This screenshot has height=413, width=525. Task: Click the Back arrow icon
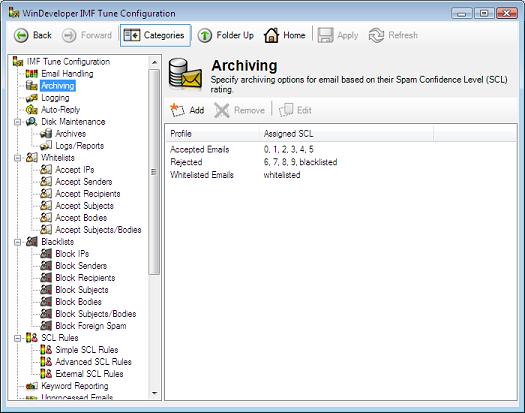[x=21, y=36]
